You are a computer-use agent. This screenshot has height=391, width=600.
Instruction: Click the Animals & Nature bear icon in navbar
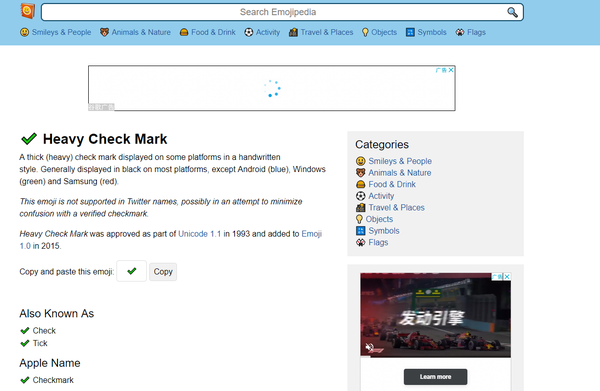coord(104,32)
